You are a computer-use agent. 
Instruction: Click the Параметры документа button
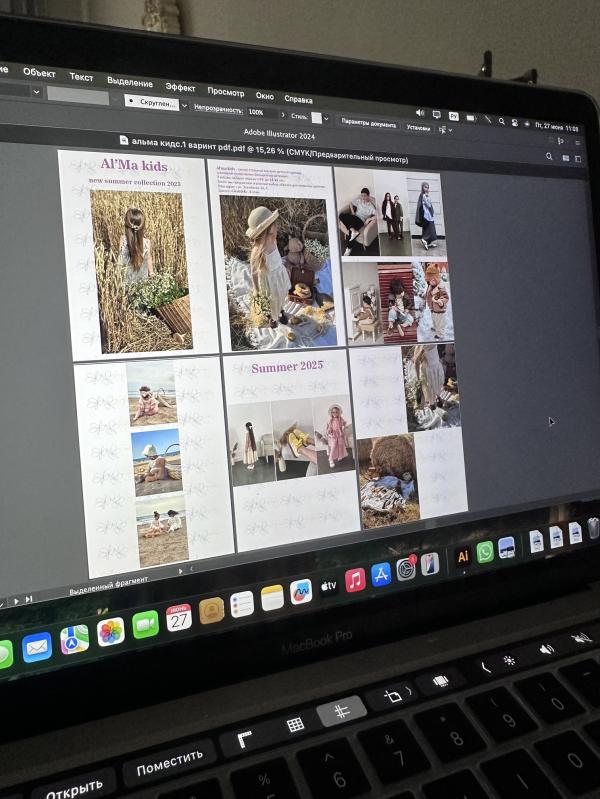(x=369, y=123)
